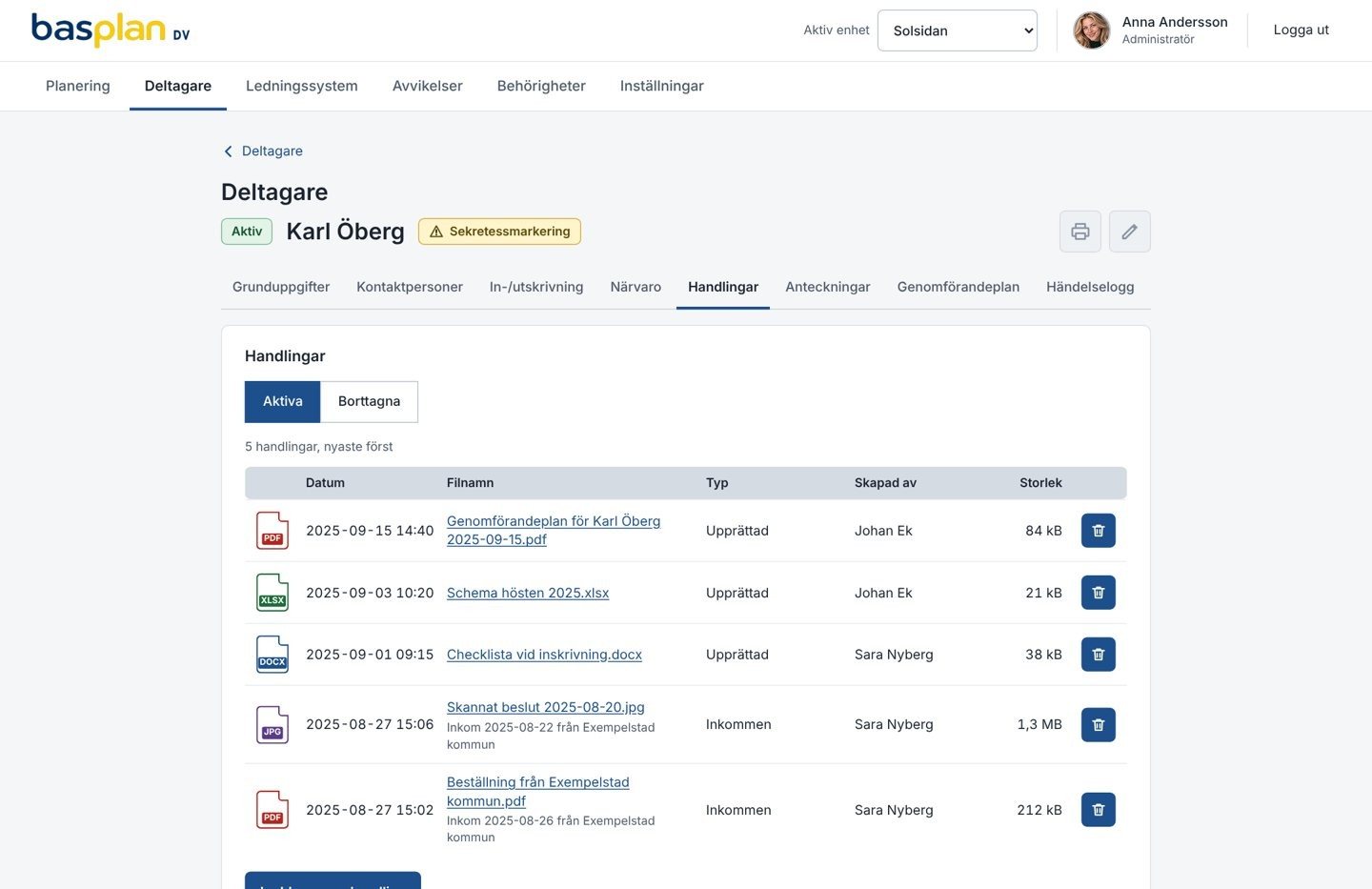This screenshot has height=889, width=1372.
Task: Click the JPG file icon for Skannat beslut
Action: [x=272, y=725]
